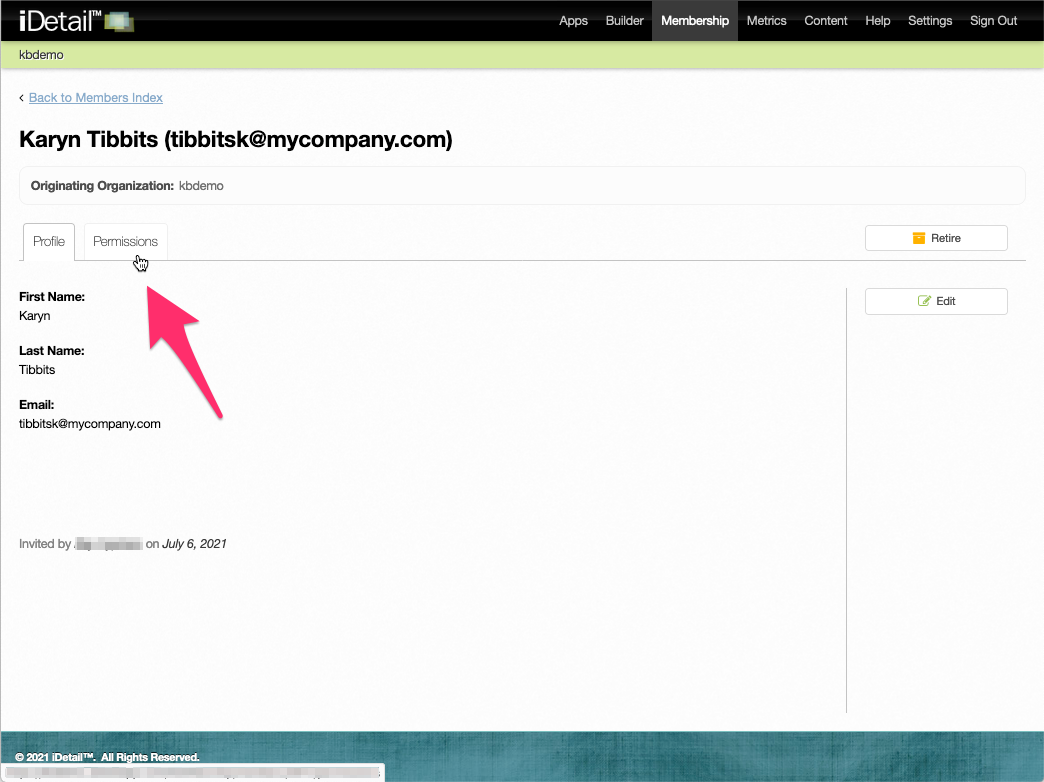The width and height of the screenshot is (1044, 782).
Task: Click the Retire button
Action: tap(936, 238)
